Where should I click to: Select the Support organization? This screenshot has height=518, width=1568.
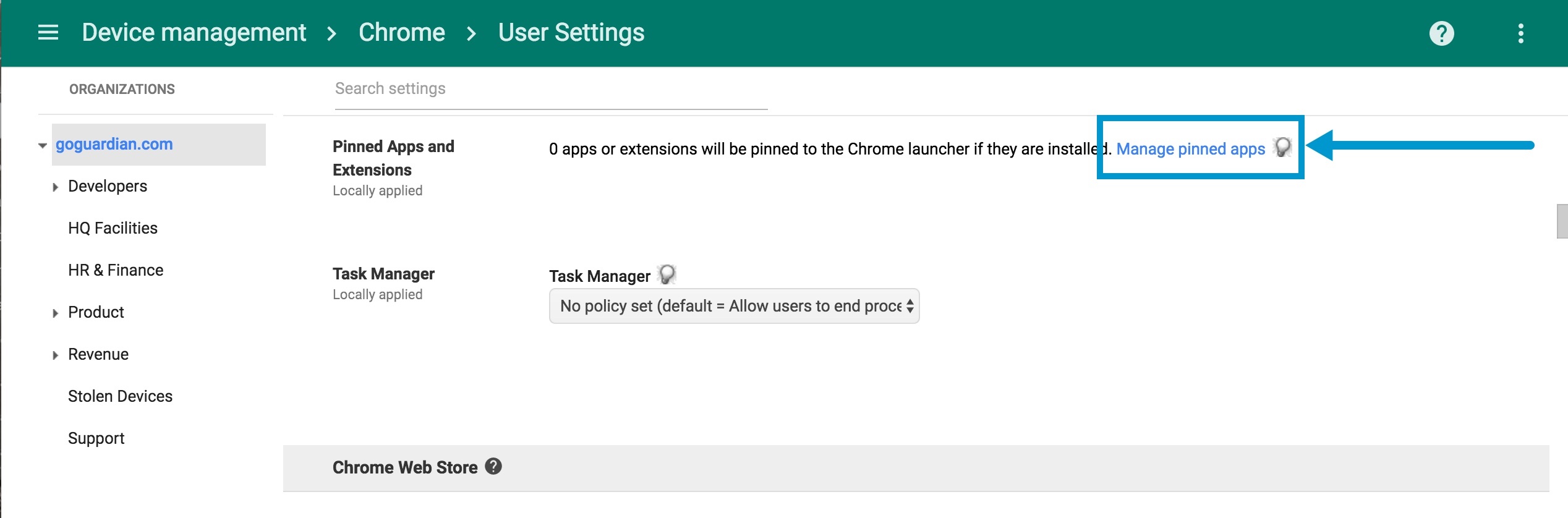pos(96,438)
